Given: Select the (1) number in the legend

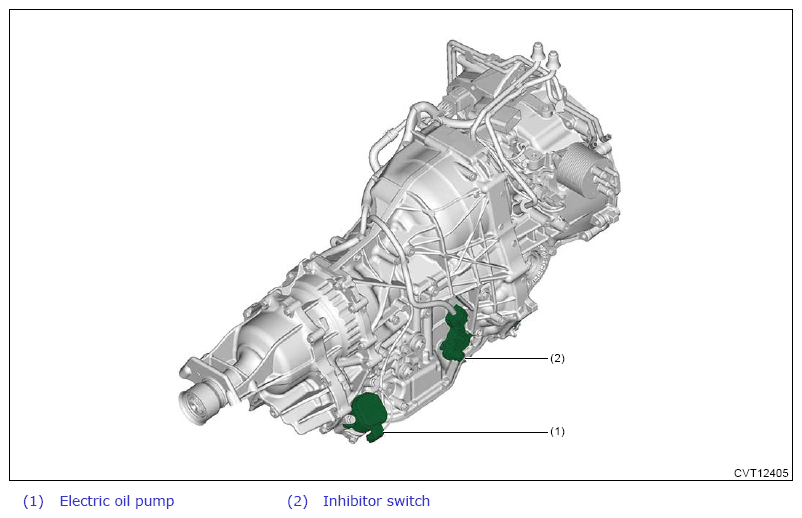Looking at the screenshot, I should (x=33, y=501).
